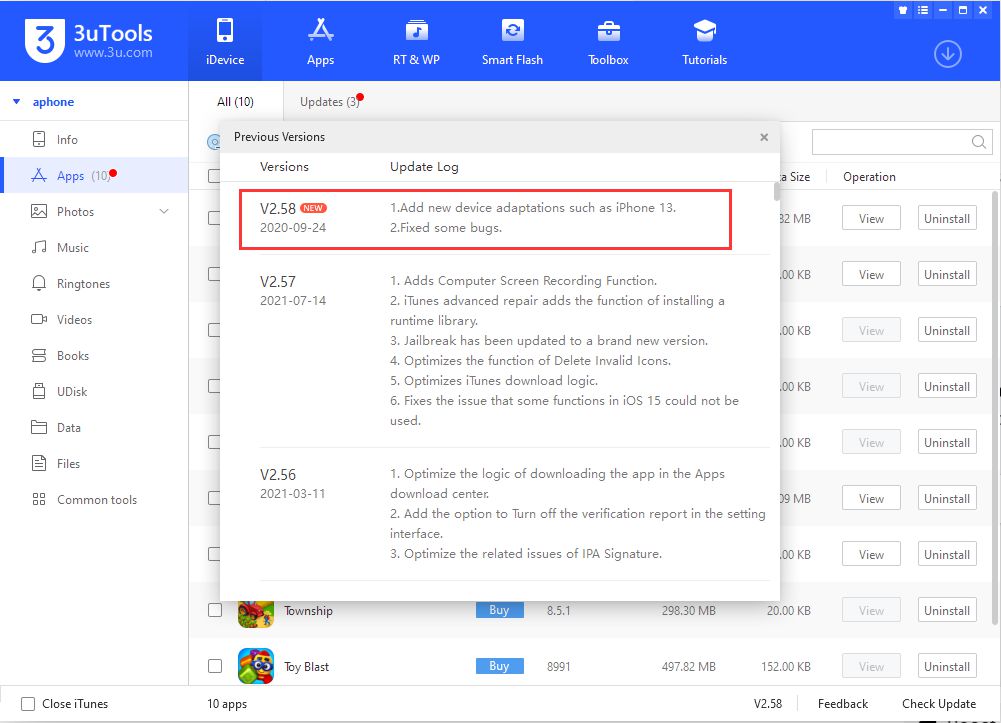Toggle the Close iTunes checkbox
Image resolution: width=1001 pixels, height=723 pixels.
(28, 704)
